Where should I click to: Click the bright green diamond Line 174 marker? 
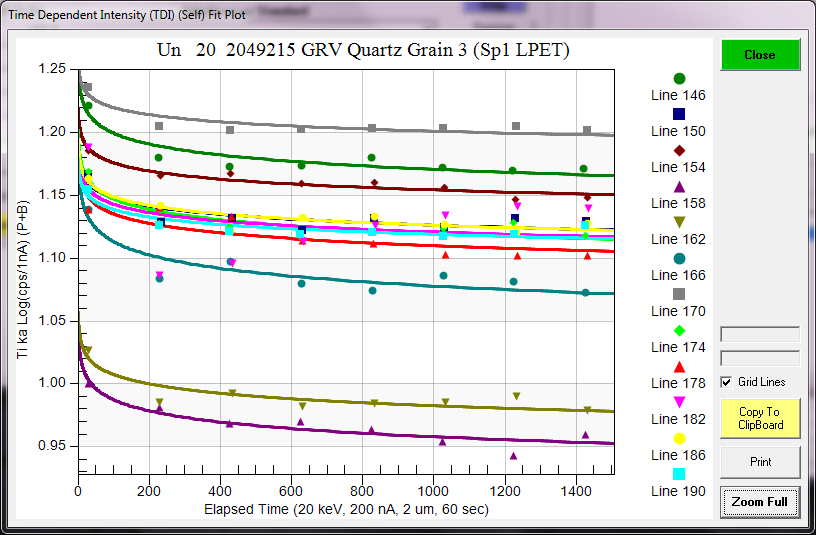[679, 330]
